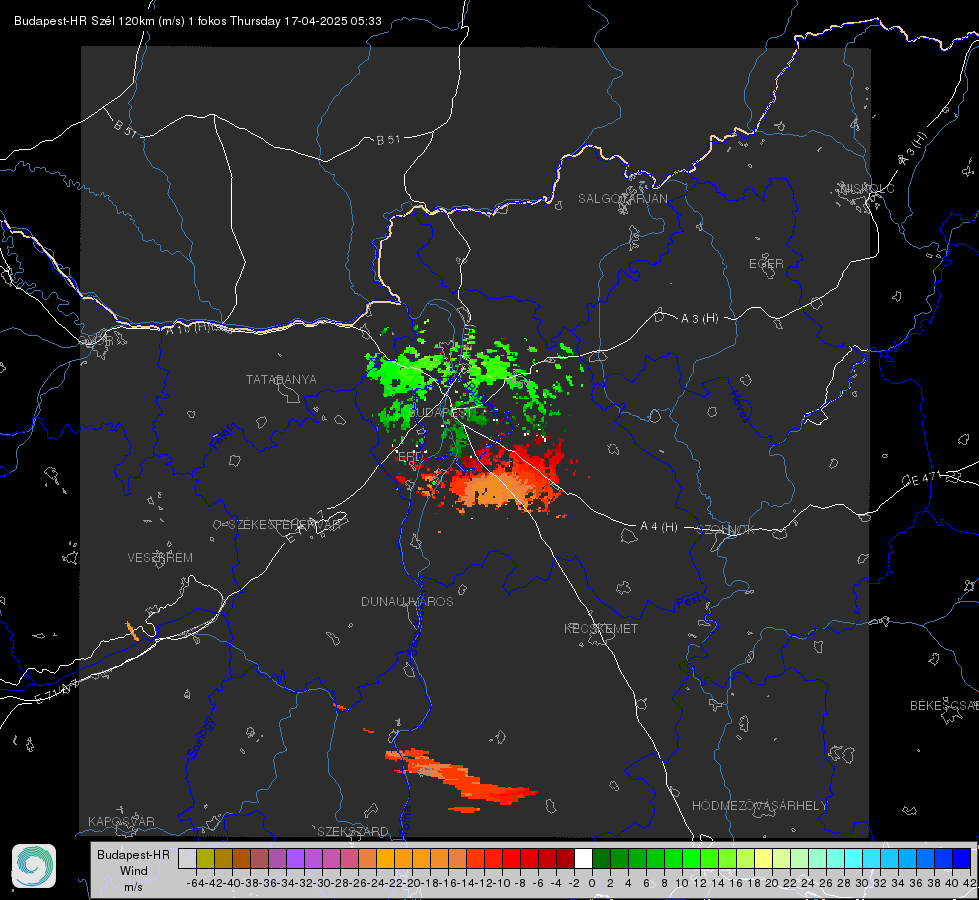
Task: Click the SALGÓTARJÁN city label
Action: click(622, 199)
